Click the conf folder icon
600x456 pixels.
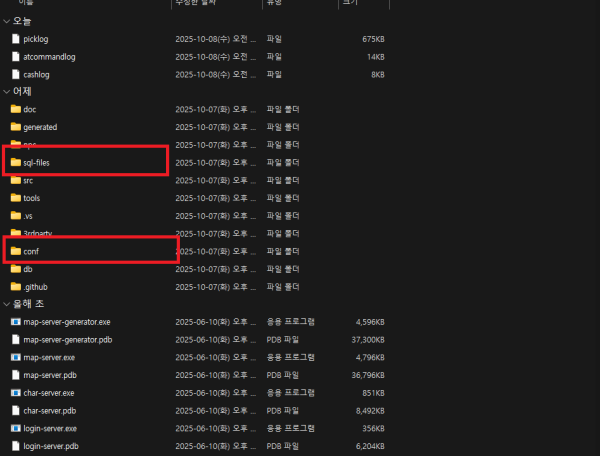pos(15,251)
